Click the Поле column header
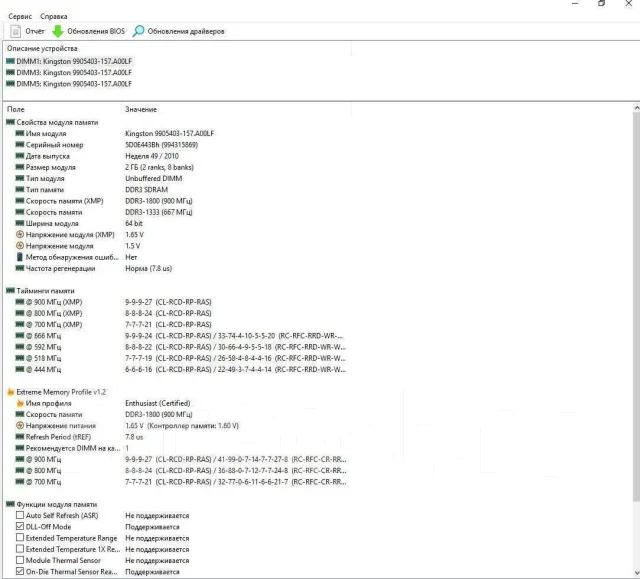 point(16,109)
